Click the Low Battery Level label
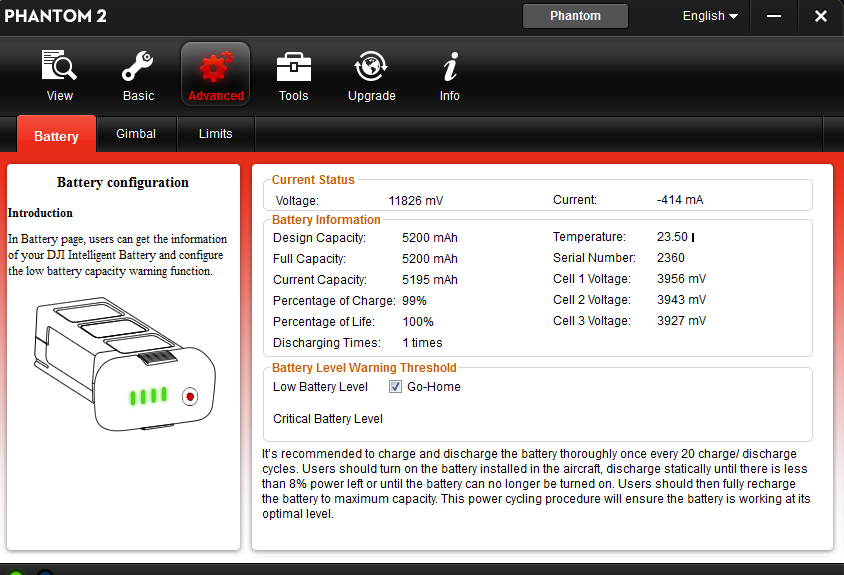The height and width of the screenshot is (575, 844). [320, 387]
